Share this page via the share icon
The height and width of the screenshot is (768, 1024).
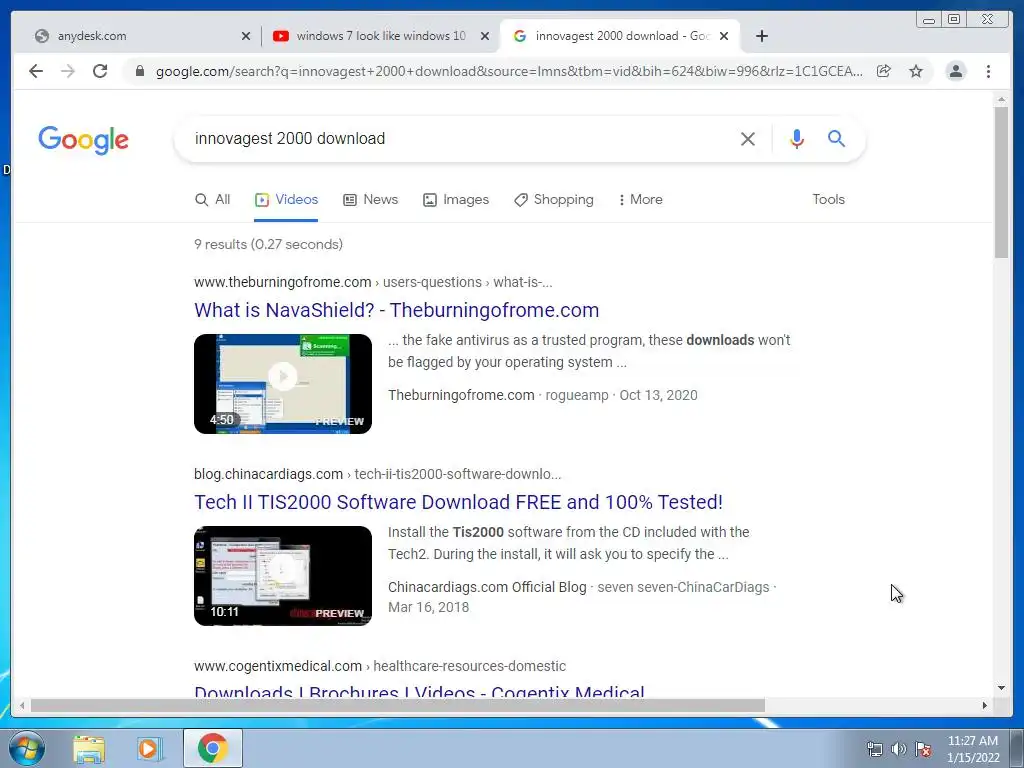coord(884,71)
